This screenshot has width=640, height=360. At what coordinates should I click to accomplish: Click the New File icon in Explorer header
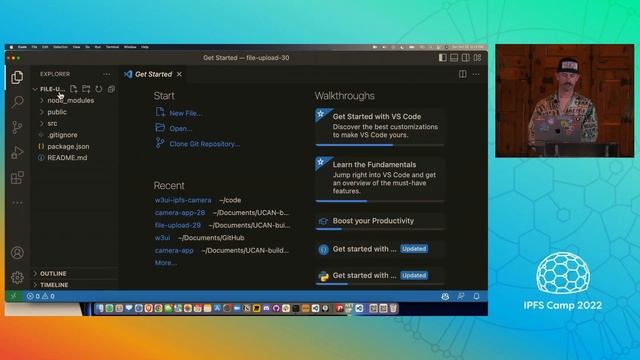pyautogui.click(x=73, y=89)
